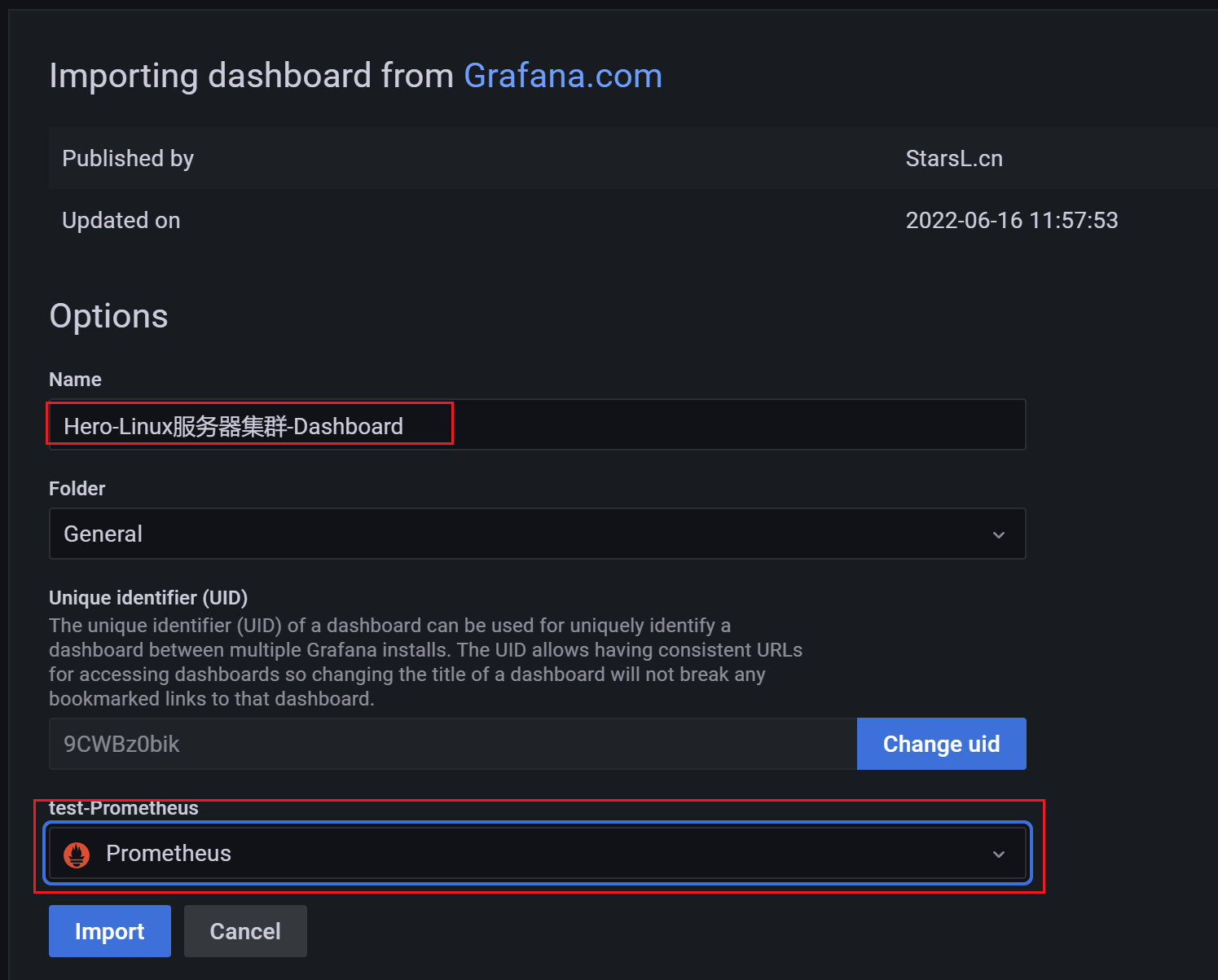The height and width of the screenshot is (980, 1218).
Task: Click the test-Prometheus field label
Action: click(x=124, y=809)
